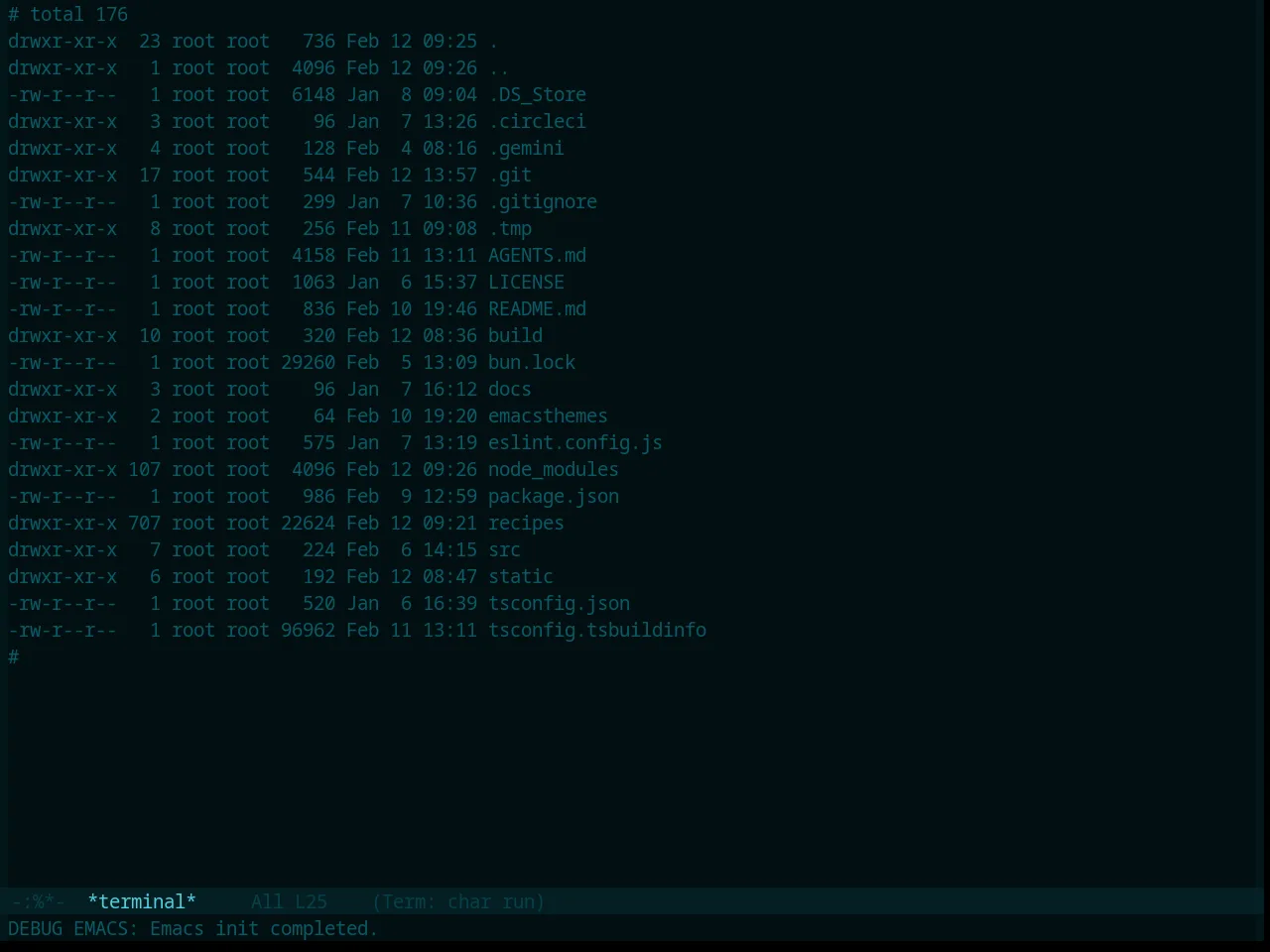Click the AGENTS.md file name

[x=537, y=256]
